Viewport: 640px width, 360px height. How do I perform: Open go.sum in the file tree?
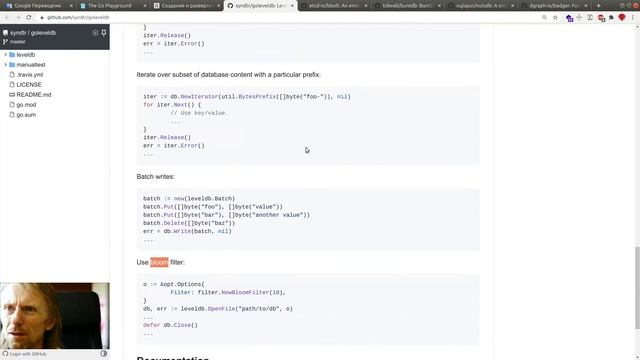(26, 115)
